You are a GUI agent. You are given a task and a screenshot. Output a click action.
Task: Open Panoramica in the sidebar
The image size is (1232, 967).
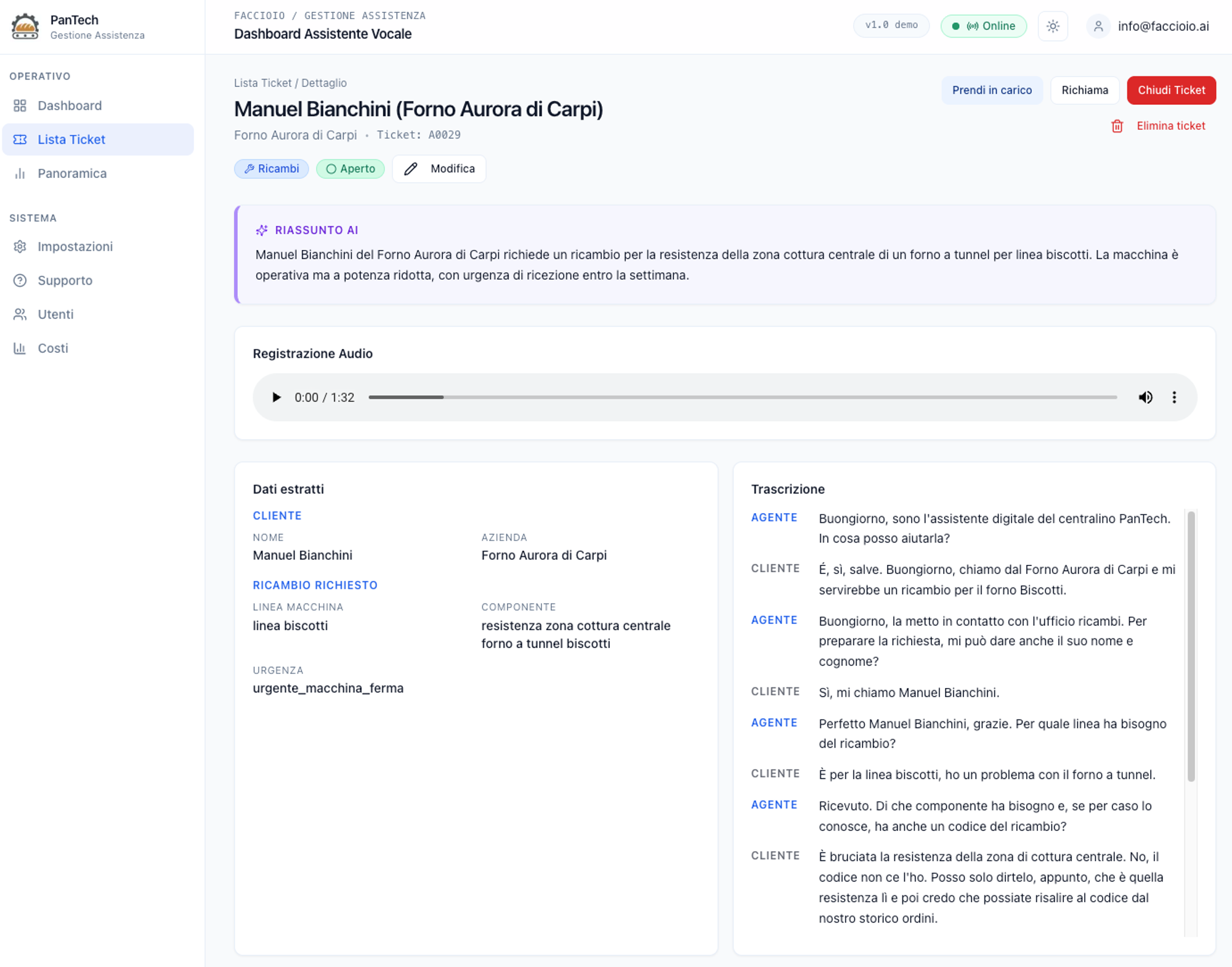(x=98, y=173)
